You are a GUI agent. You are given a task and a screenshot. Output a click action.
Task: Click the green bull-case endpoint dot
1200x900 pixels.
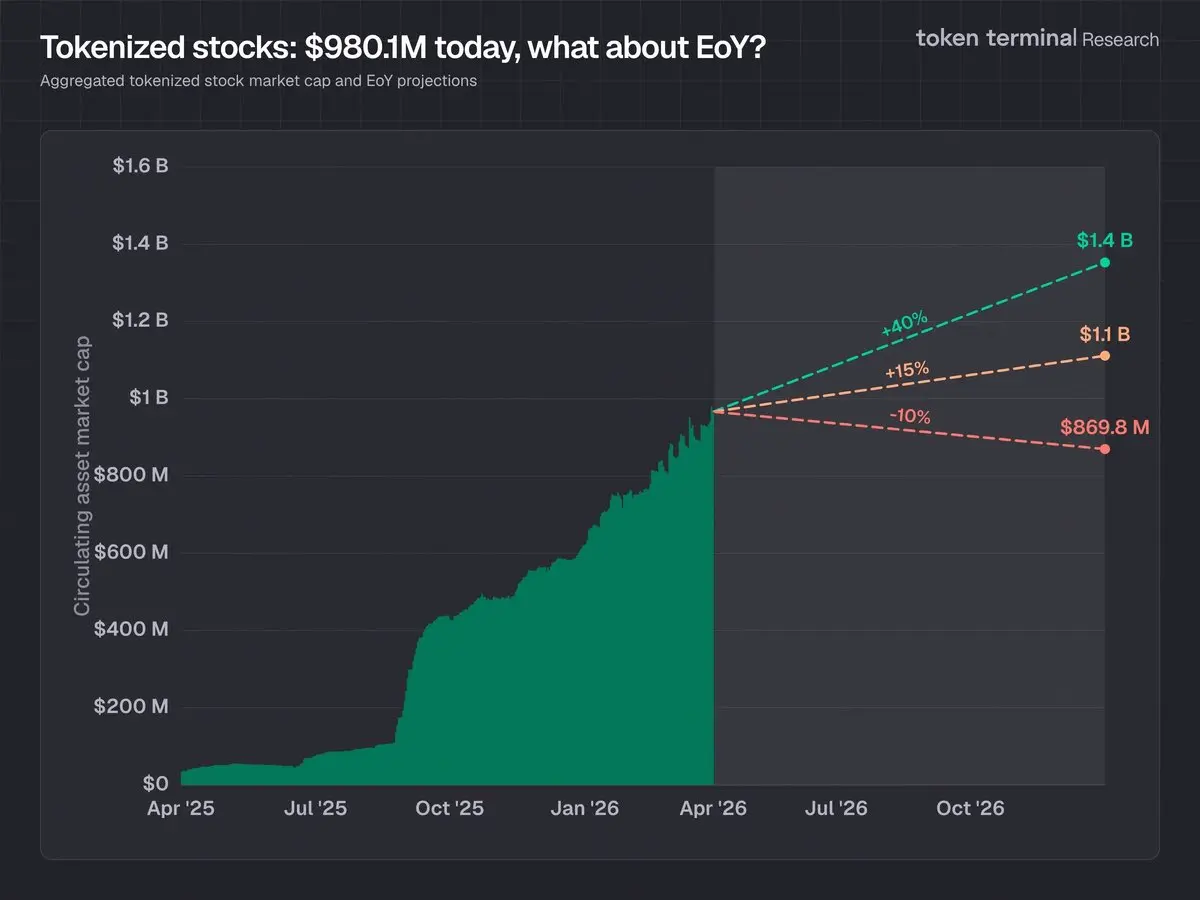pos(1105,262)
